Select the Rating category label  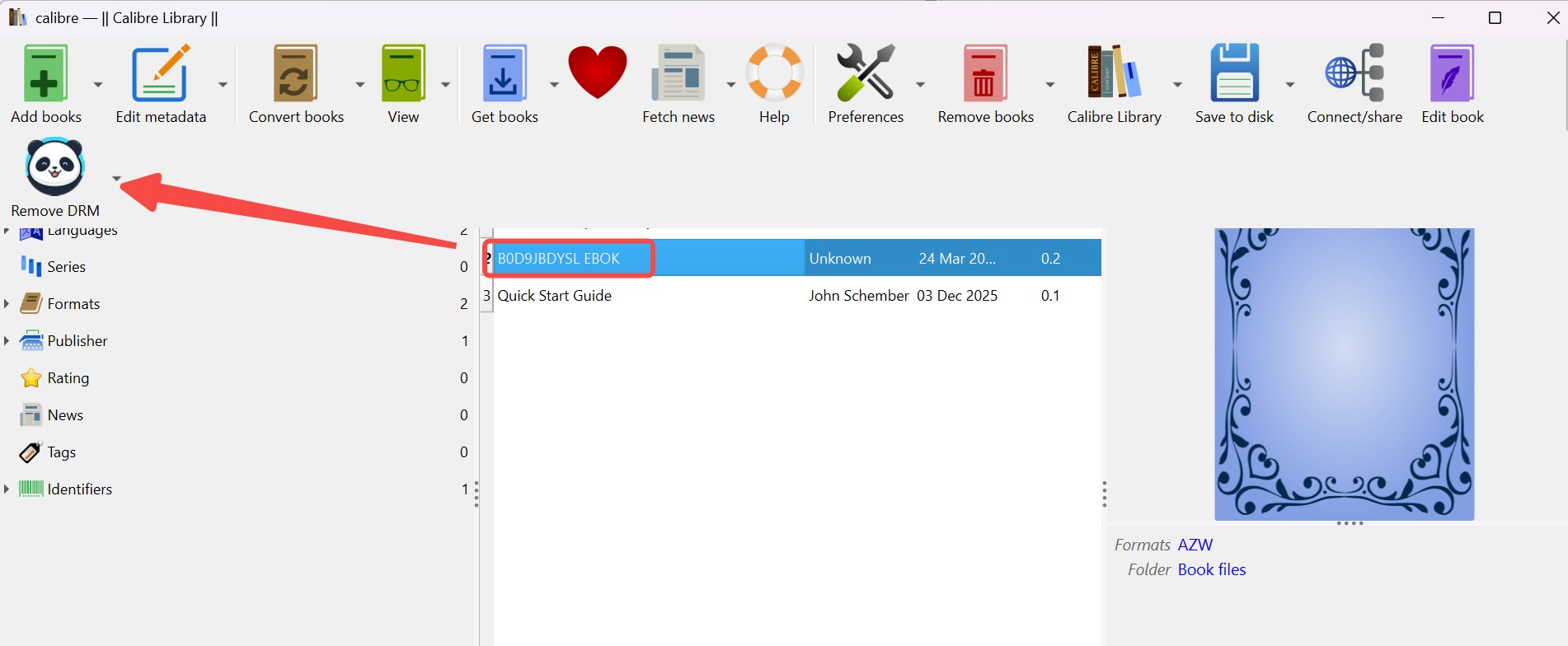68,377
